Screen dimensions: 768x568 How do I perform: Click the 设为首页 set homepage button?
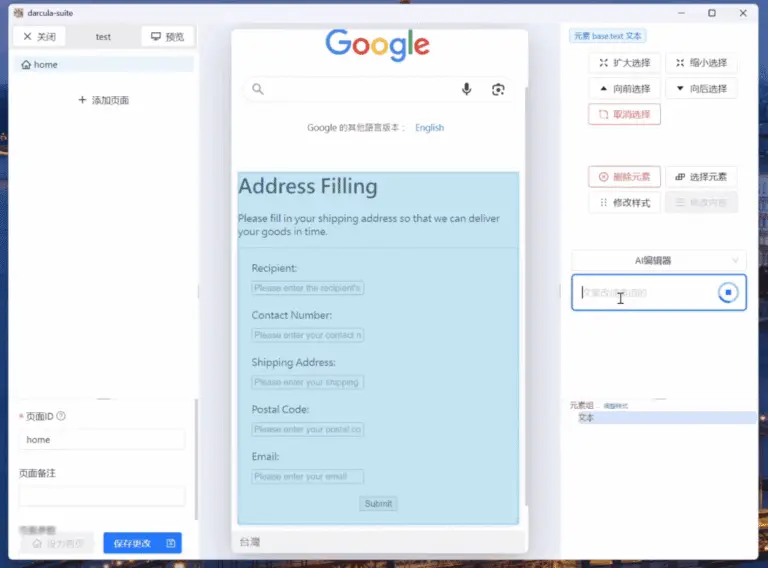tap(57, 544)
